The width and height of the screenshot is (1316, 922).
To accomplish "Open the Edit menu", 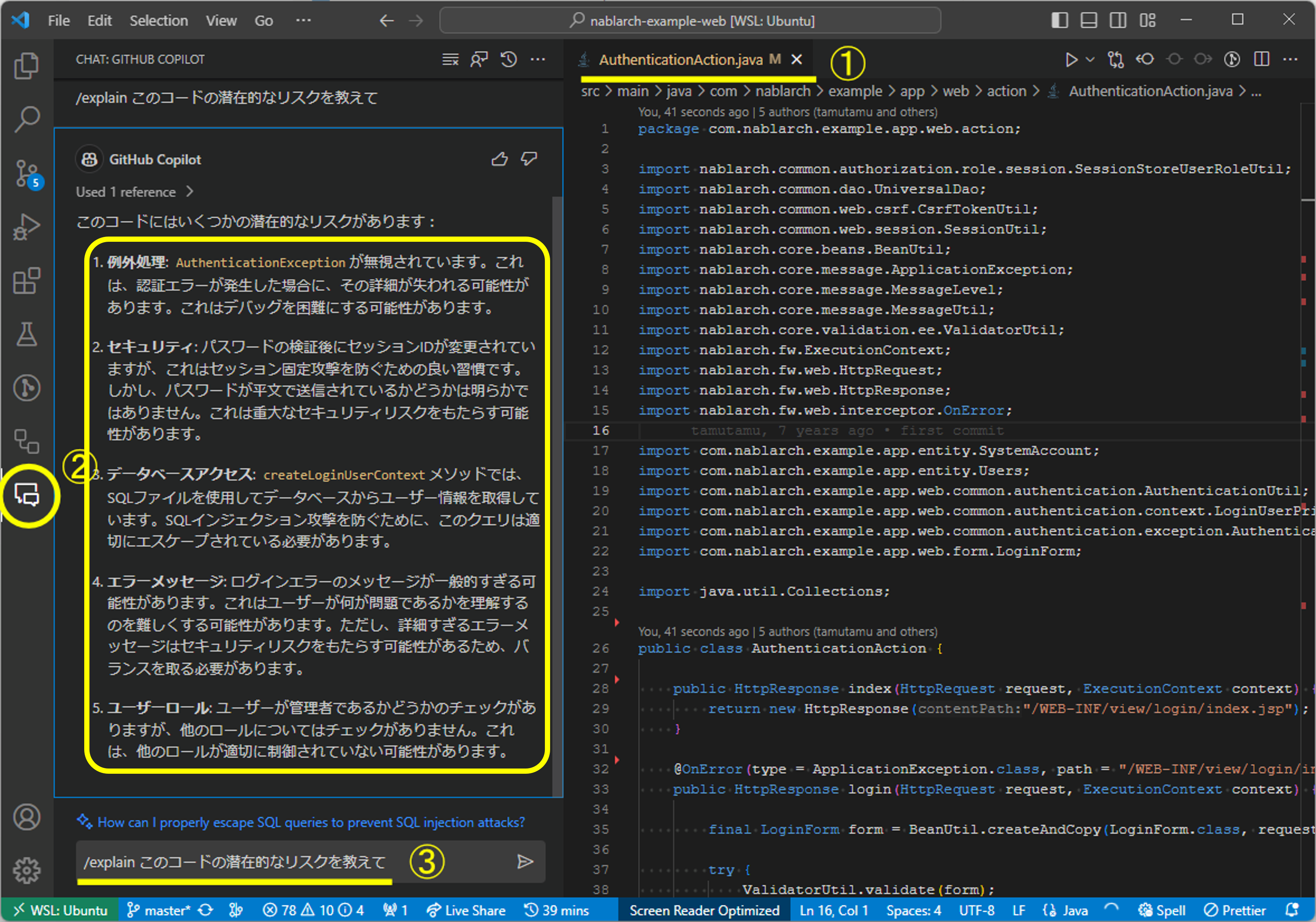I will pyautogui.click(x=100, y=21).
